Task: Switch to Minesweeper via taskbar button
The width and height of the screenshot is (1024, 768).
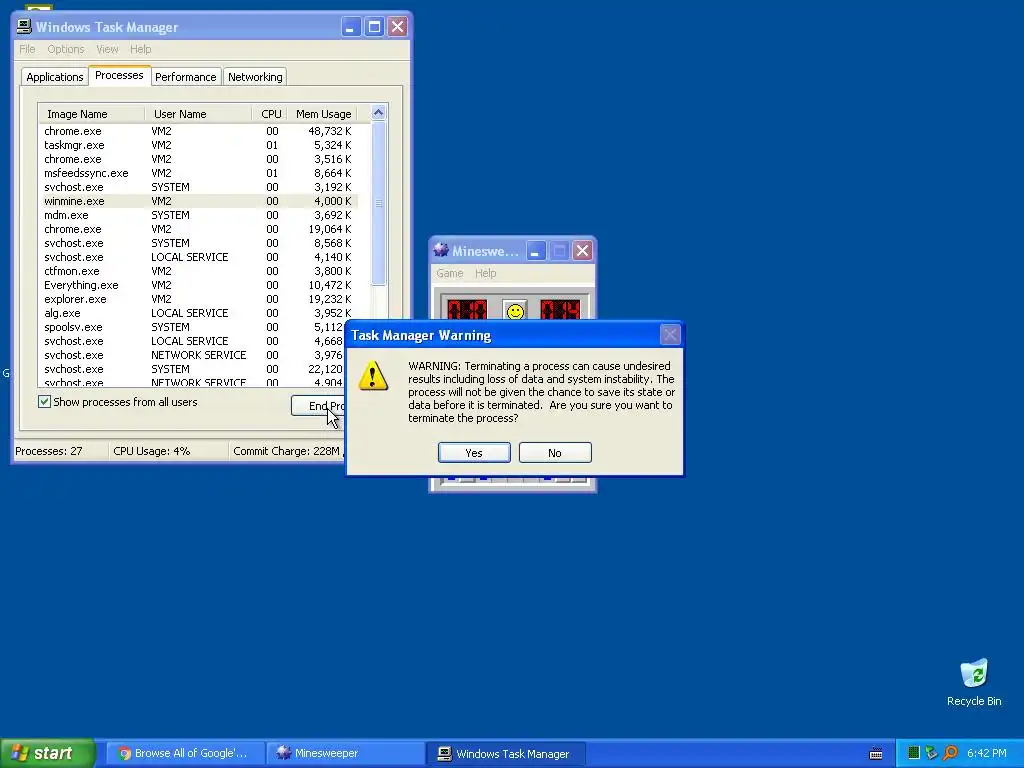Action: tap(345, 754)
